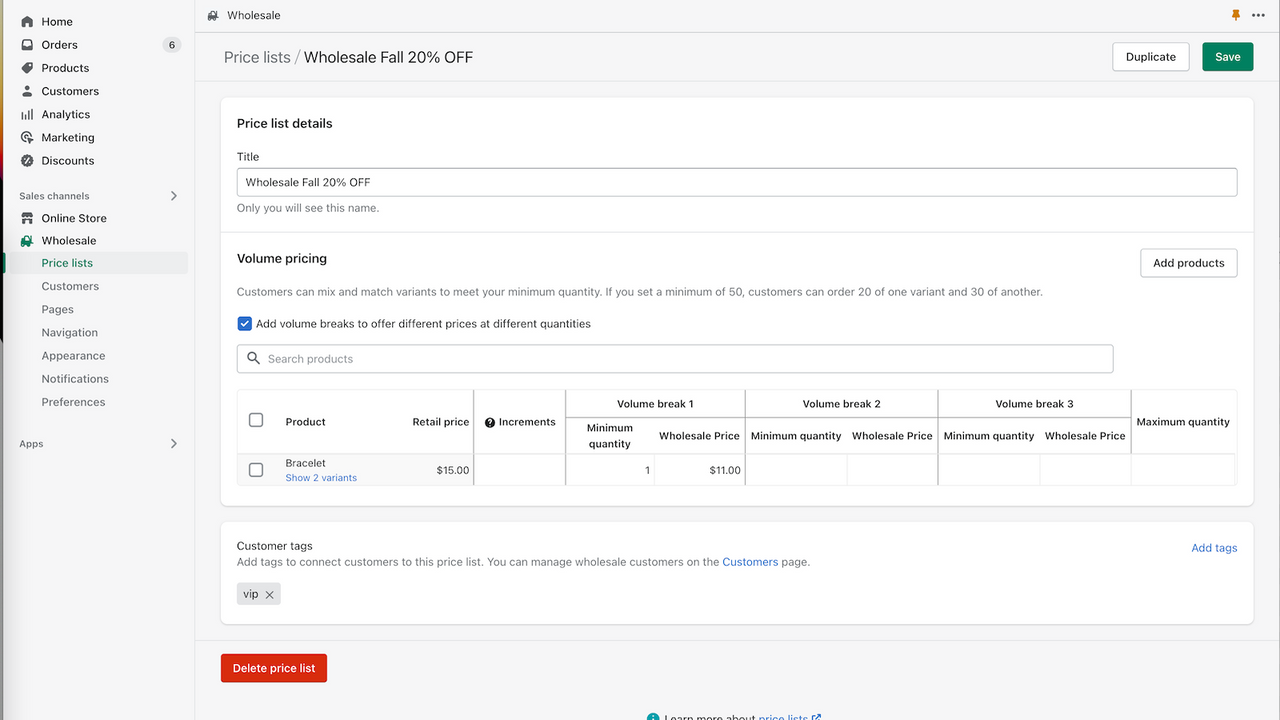This screenshot has height=720, width=1280.
Task: Click the Home house icon in sidebar
Action: (27, 21)
